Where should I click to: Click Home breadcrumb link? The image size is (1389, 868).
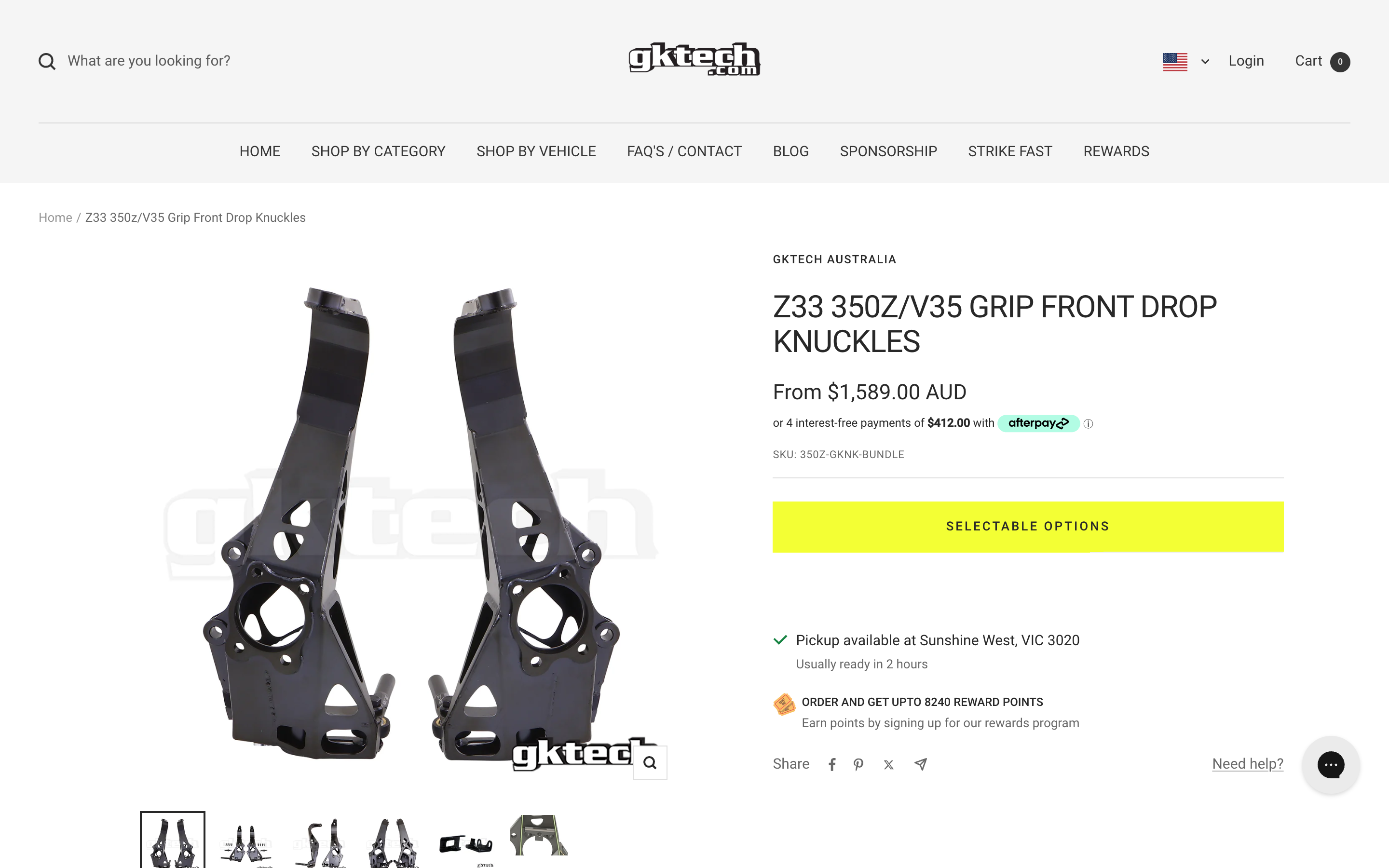click(55, 217)
